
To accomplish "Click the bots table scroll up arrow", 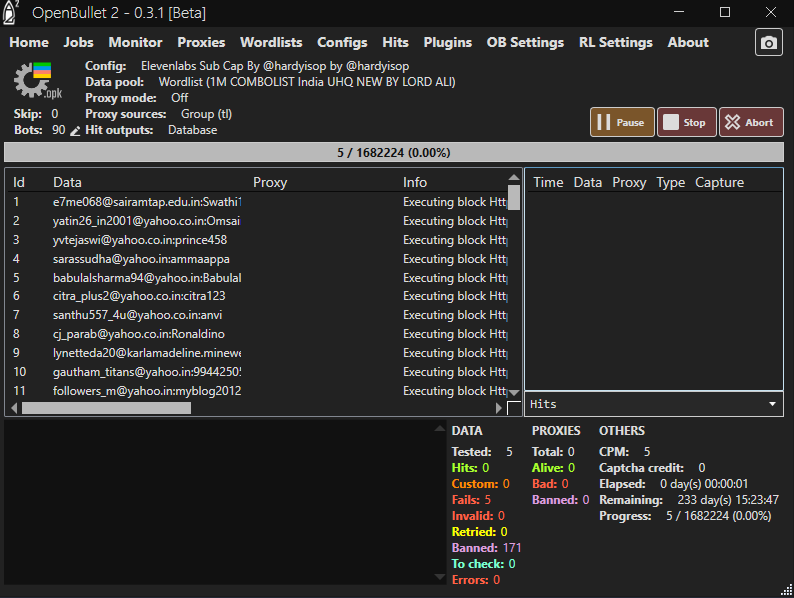I will (514, 177).
